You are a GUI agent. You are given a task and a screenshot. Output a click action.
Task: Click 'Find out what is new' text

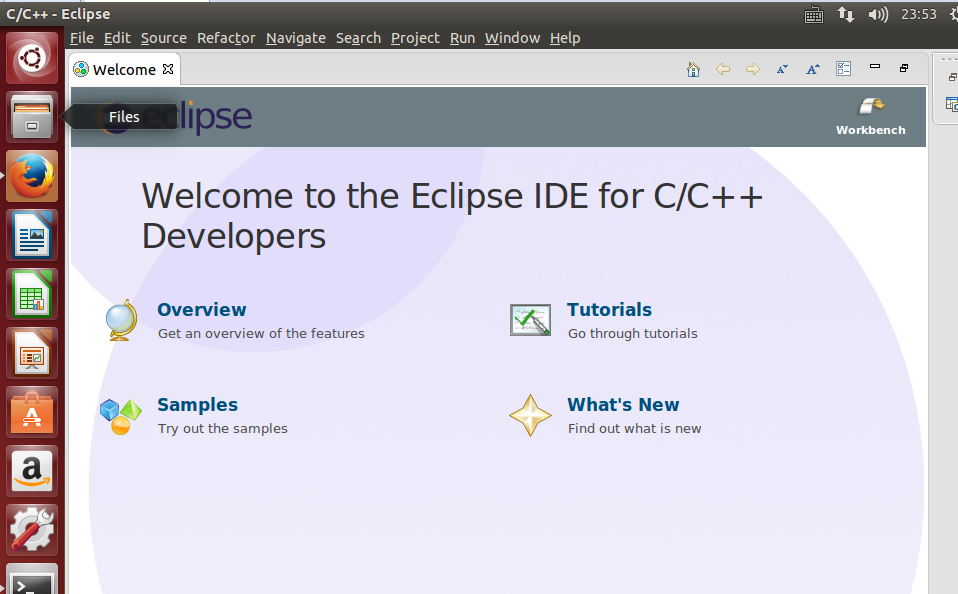click(x=634, y=428)
